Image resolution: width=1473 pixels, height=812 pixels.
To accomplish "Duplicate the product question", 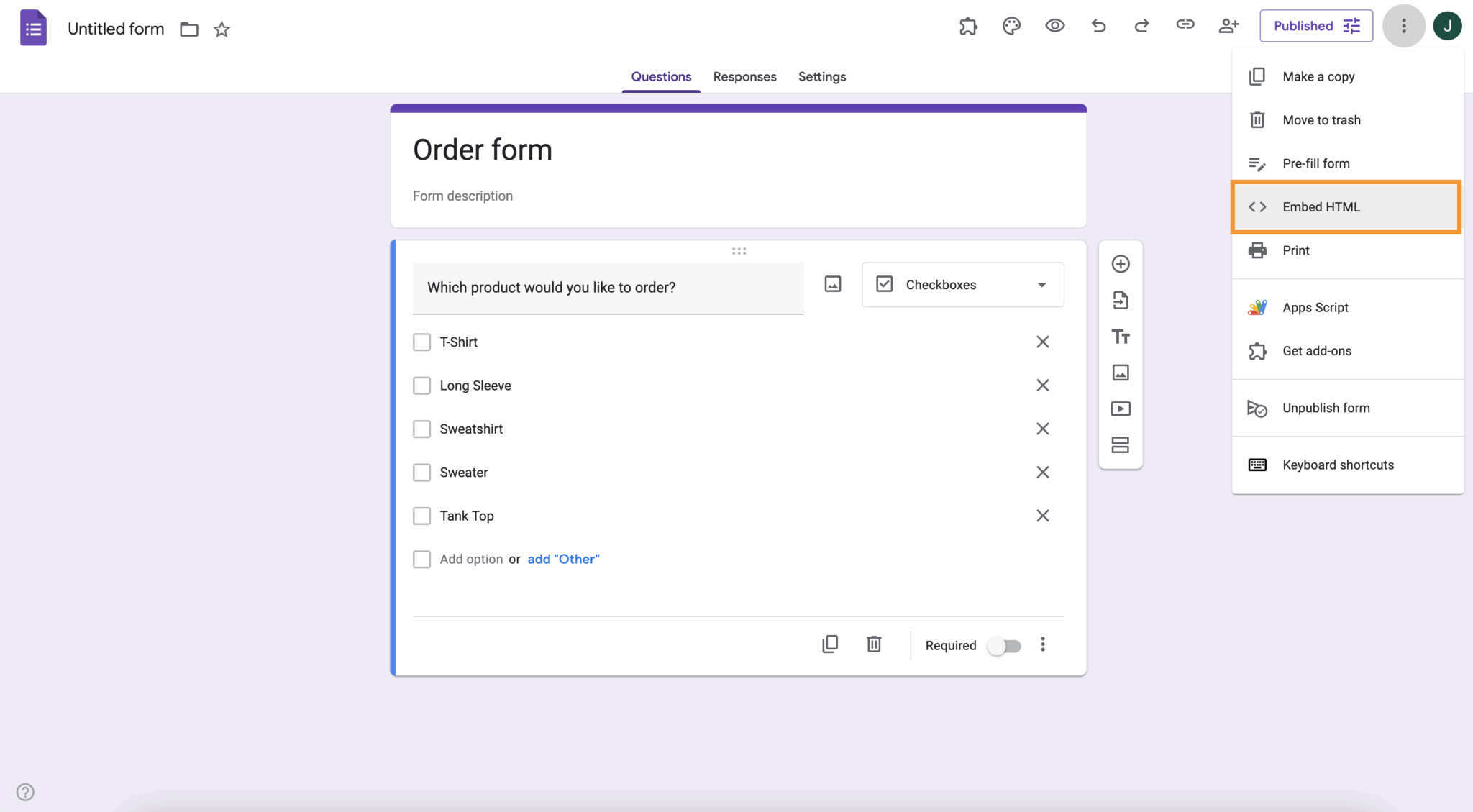I will (830, 644).
